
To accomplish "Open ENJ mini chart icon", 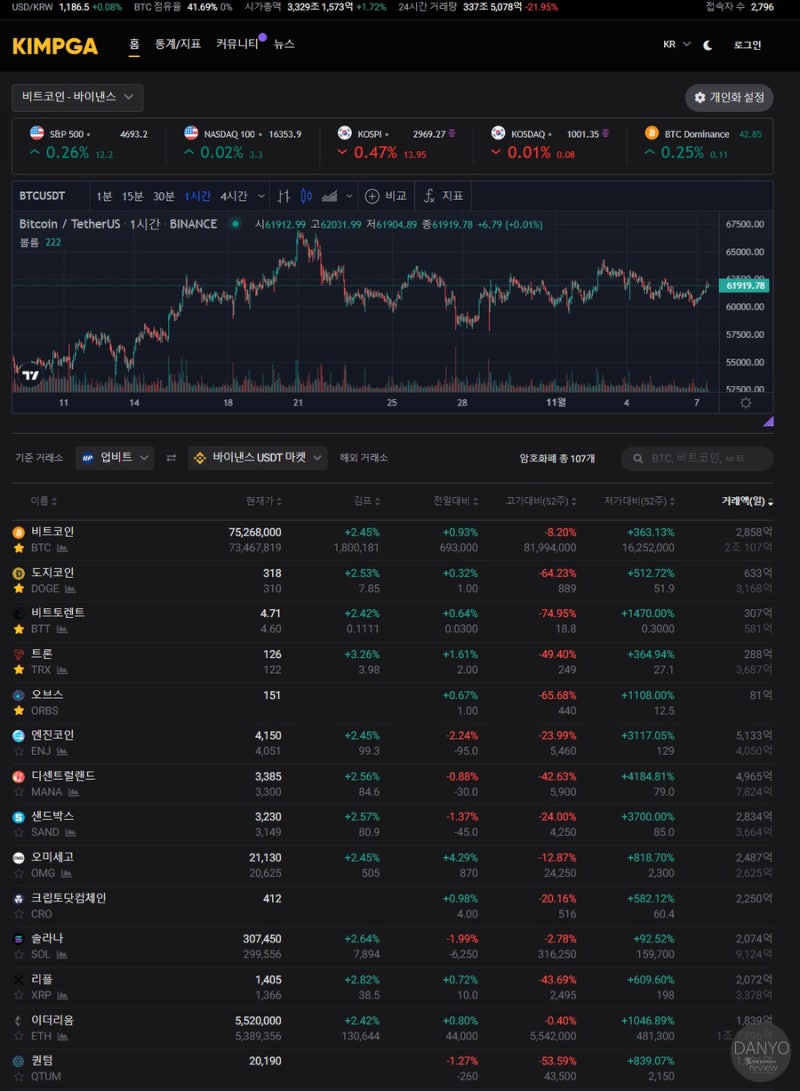I will pos(63,751).
